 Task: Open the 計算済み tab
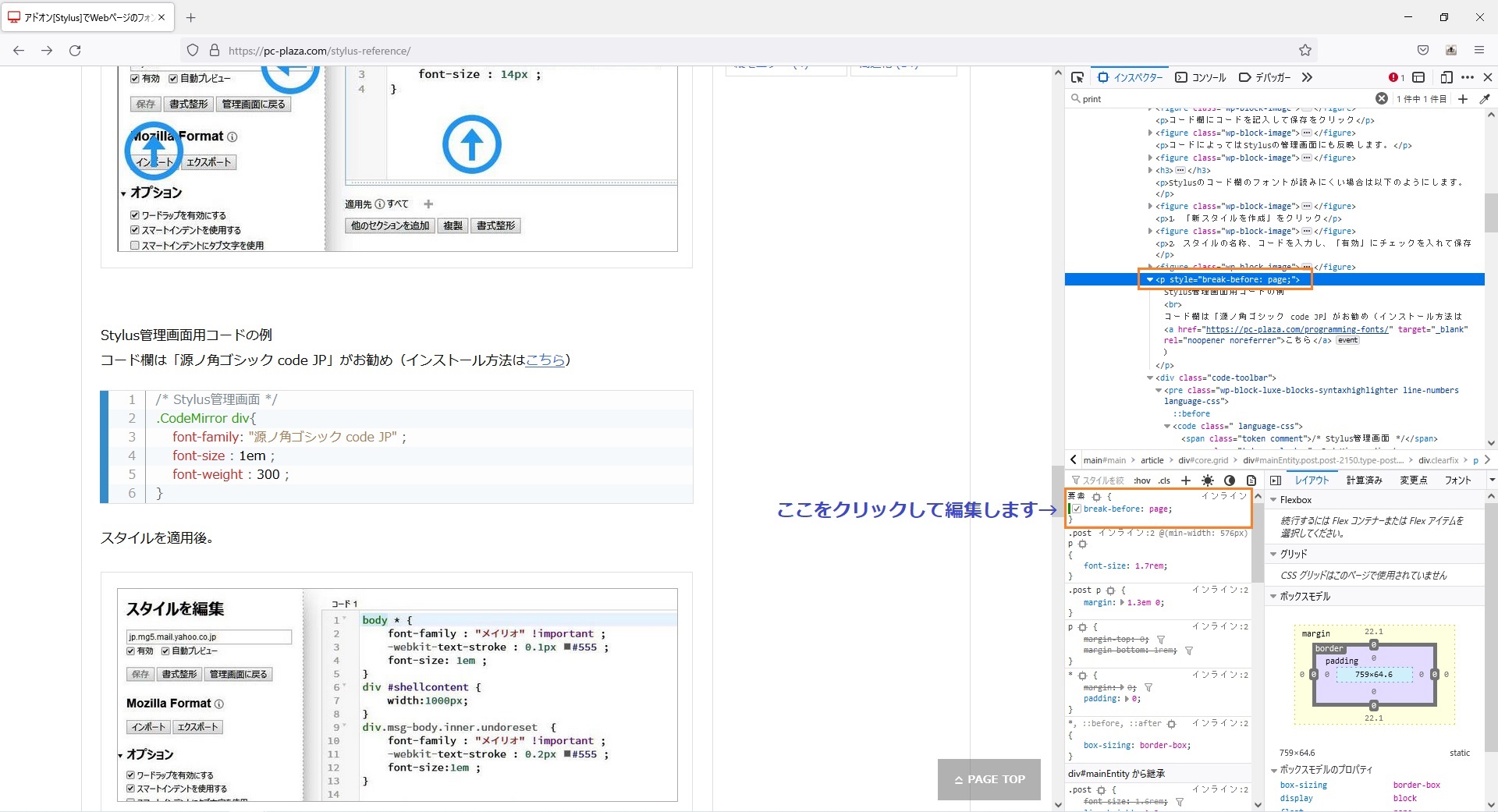1364,480
